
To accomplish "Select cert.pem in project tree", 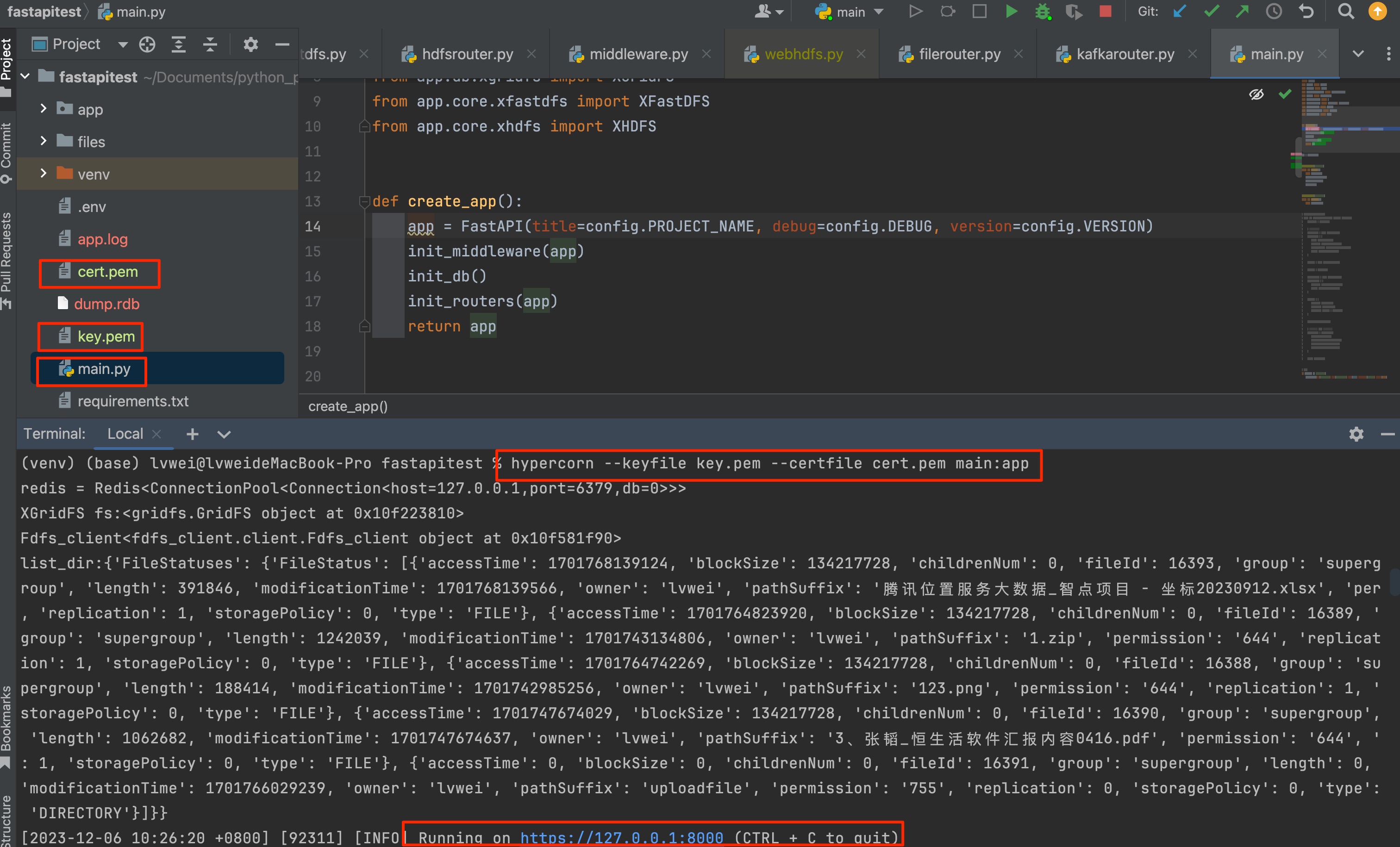I will click(x=98, y=272).
